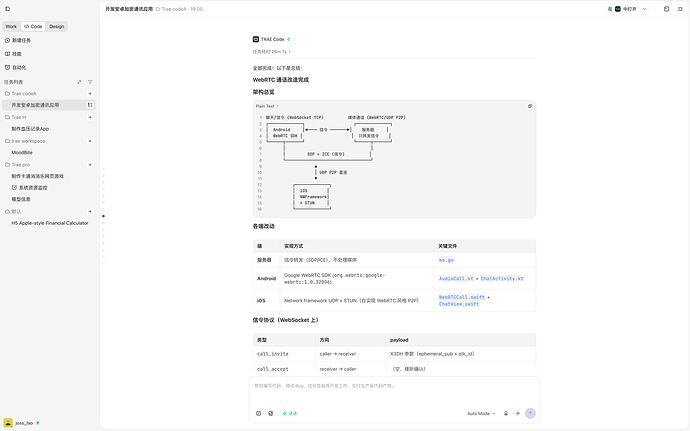Open the Plain Text language dropdown
Viewport: 690px width, 431px height.
(267, 106)
